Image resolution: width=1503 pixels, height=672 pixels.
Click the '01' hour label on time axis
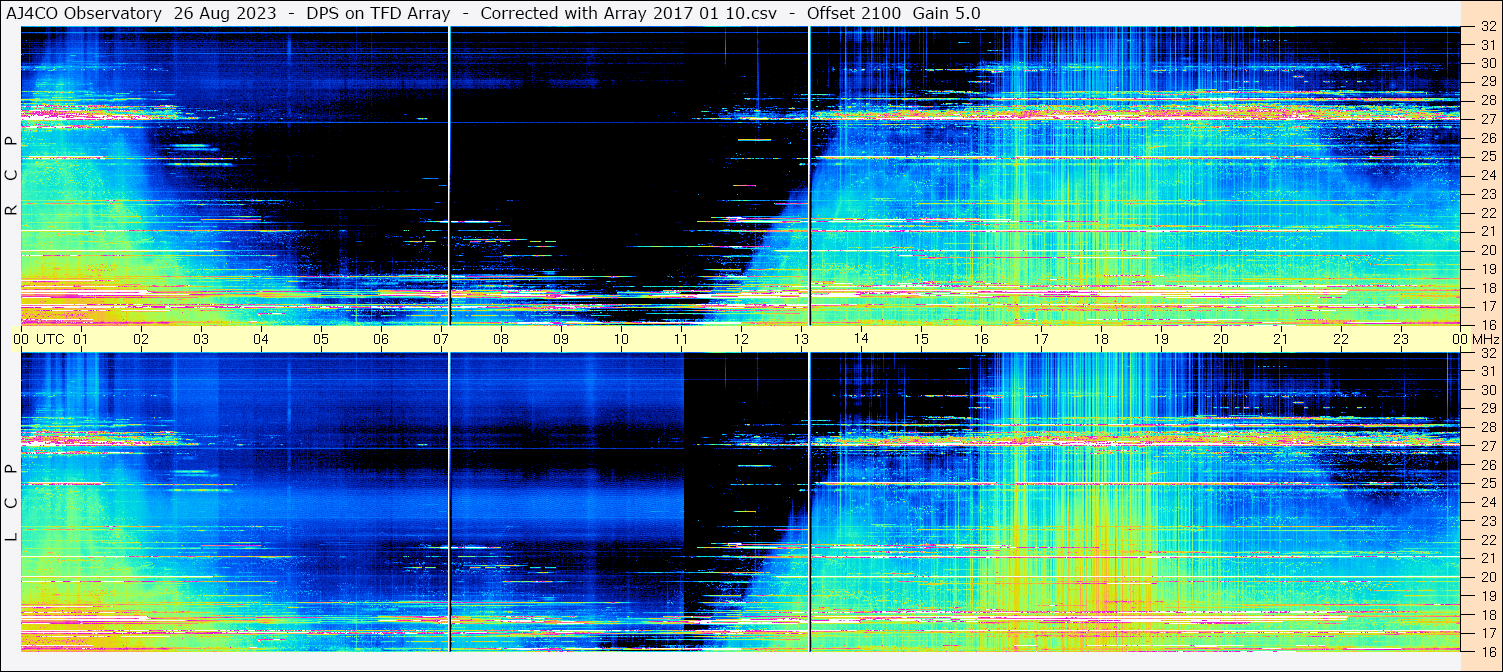tap(81, 339)
